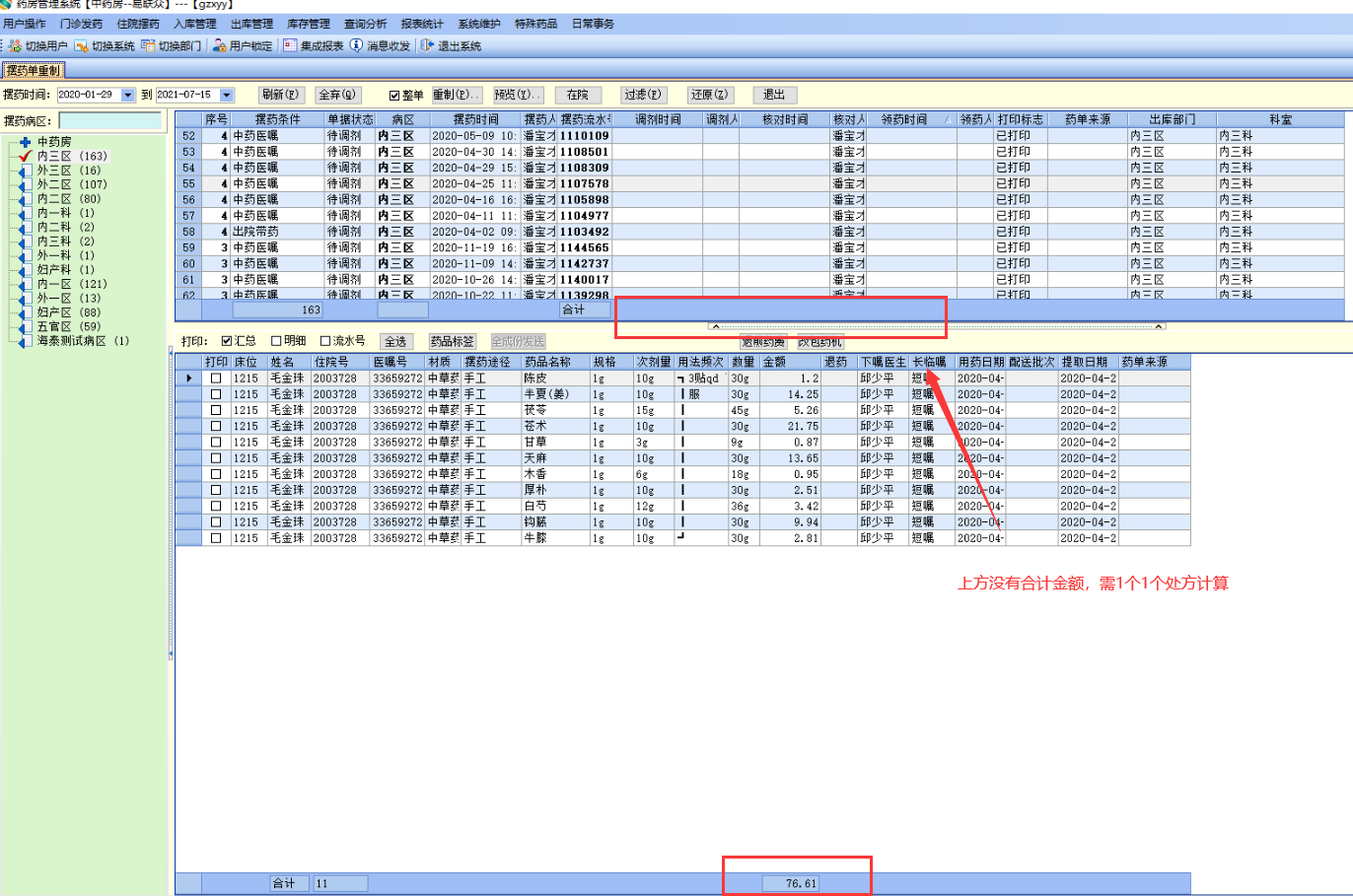The height and width of the screenshot is (896, 1353).
Task: Click the 切换用户 switch user toolbar icon
Action: 15,45
